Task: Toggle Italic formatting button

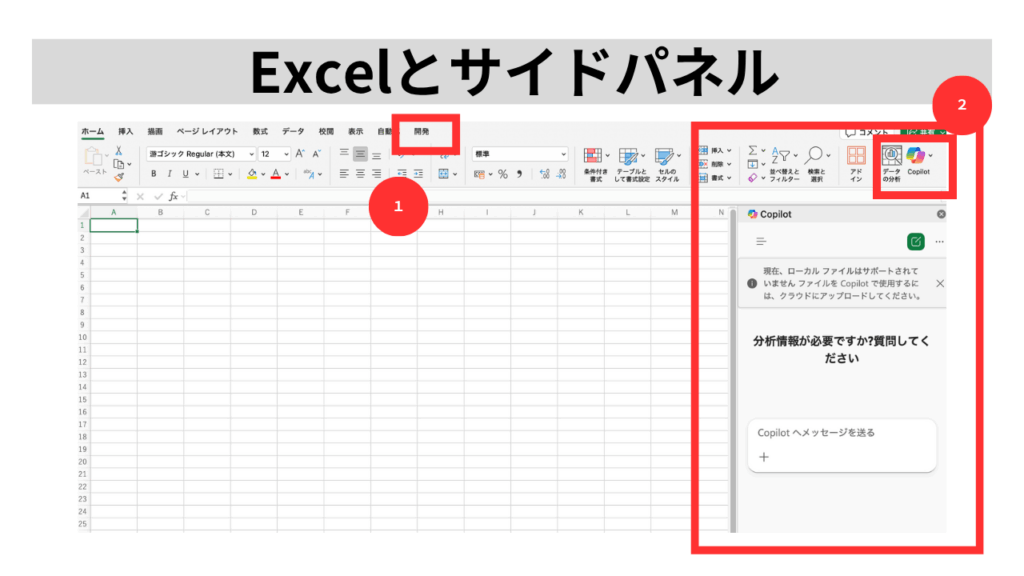Action: click(170, 174)
